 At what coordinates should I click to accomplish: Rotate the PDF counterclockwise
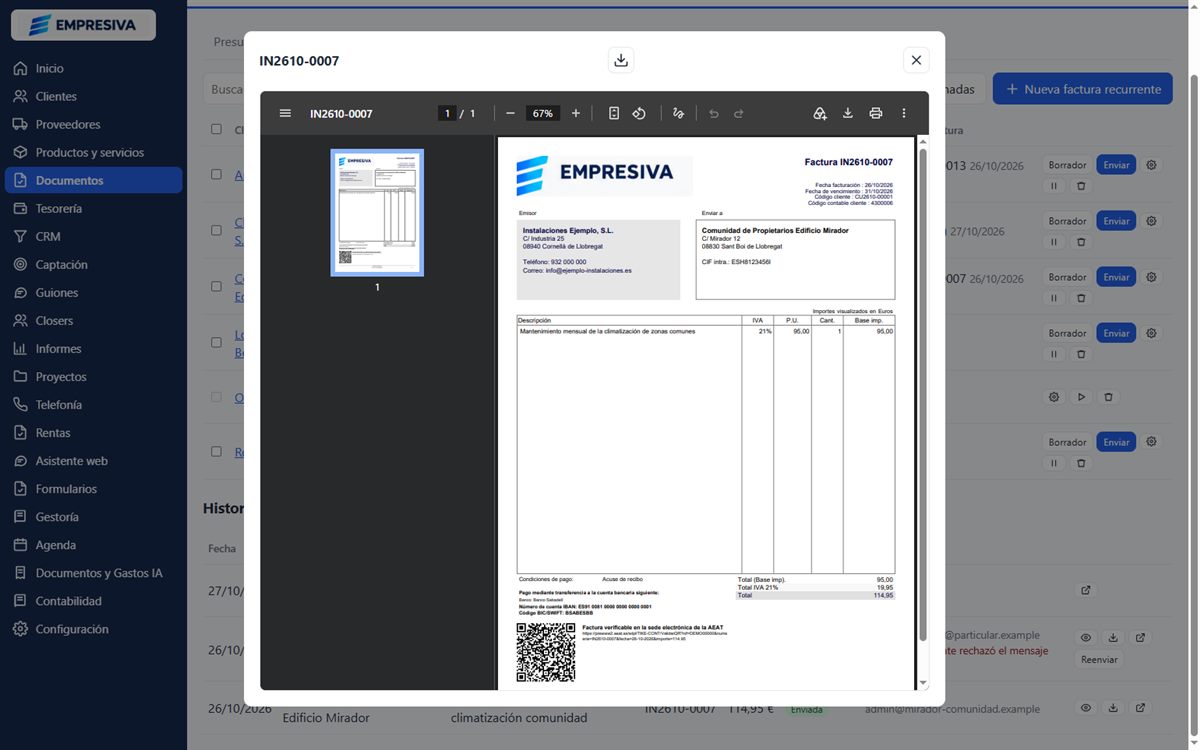pos(639,113)
